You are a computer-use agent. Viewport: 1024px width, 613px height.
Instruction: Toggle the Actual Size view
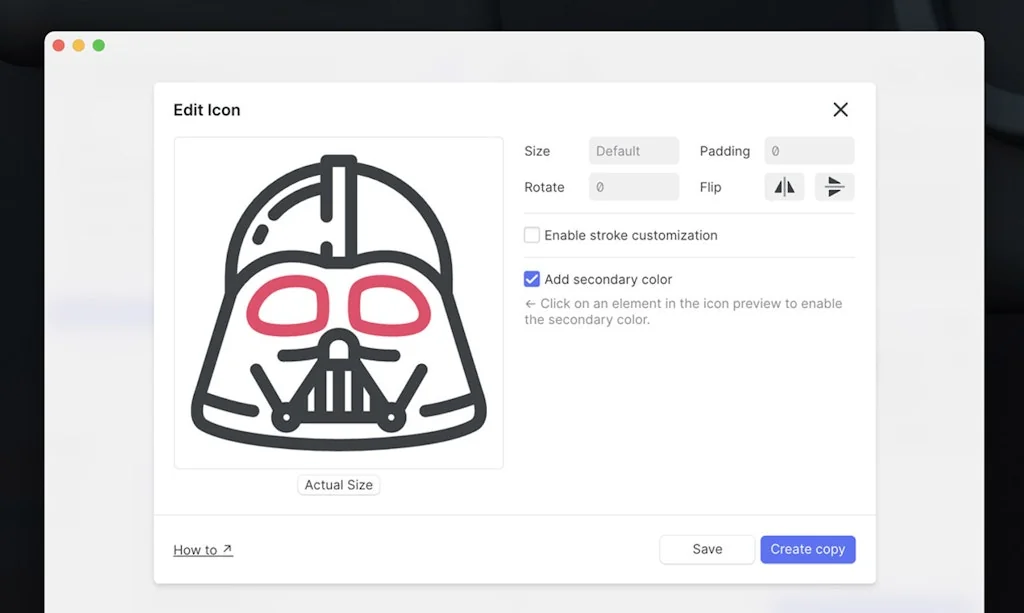pyautogui.click(x=338, y=485)
